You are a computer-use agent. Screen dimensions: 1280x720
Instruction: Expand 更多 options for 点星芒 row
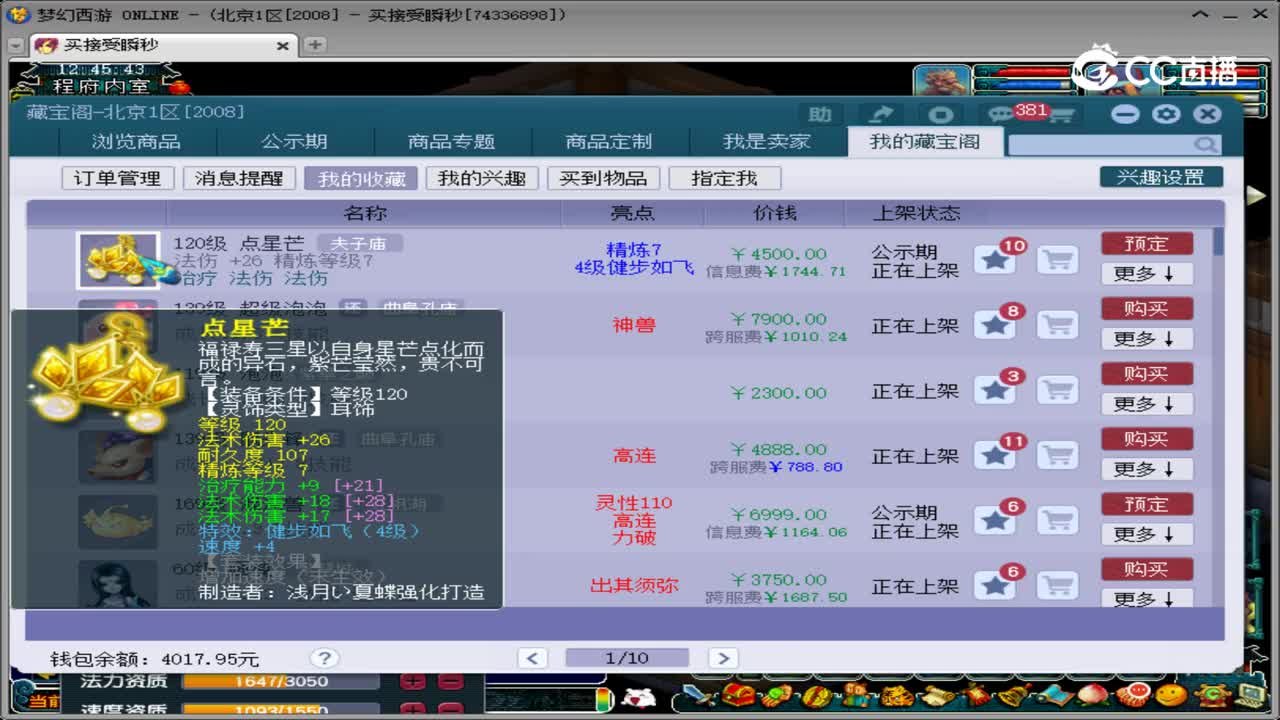[x=1147, y=274]
